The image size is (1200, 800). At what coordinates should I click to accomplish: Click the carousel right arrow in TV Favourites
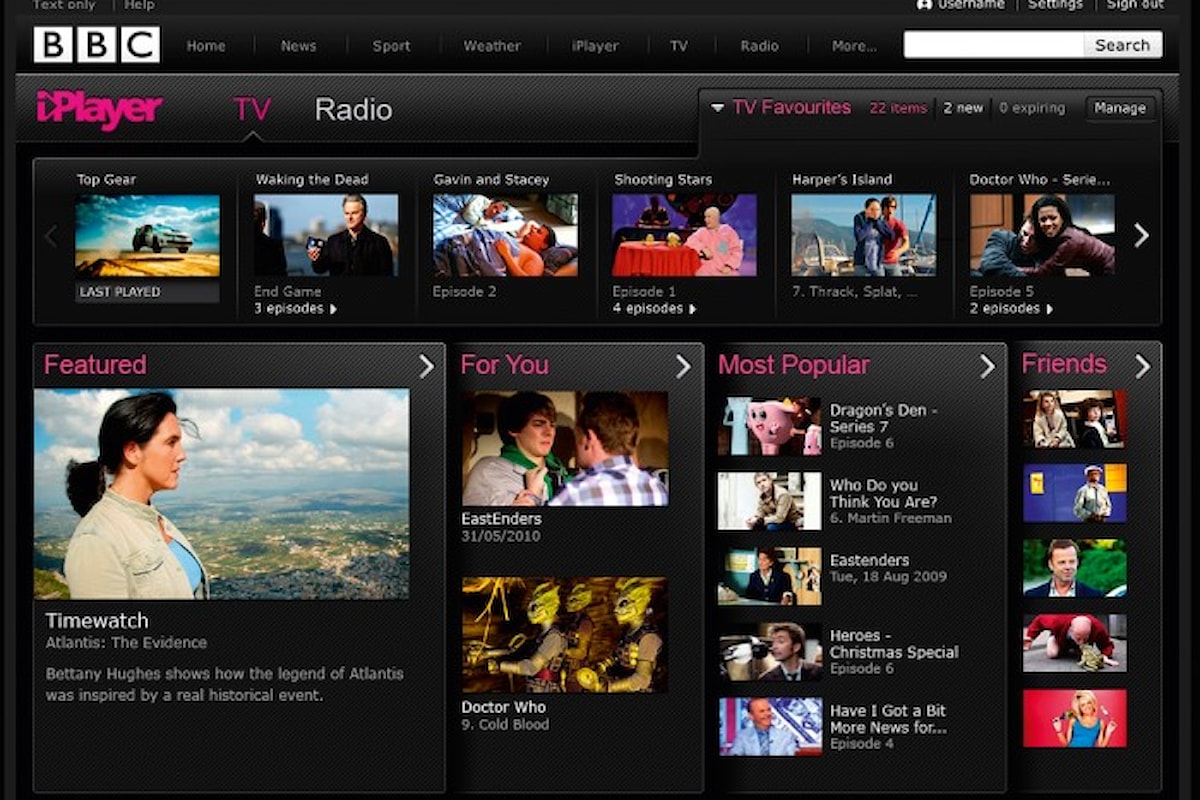[1141, 235]
